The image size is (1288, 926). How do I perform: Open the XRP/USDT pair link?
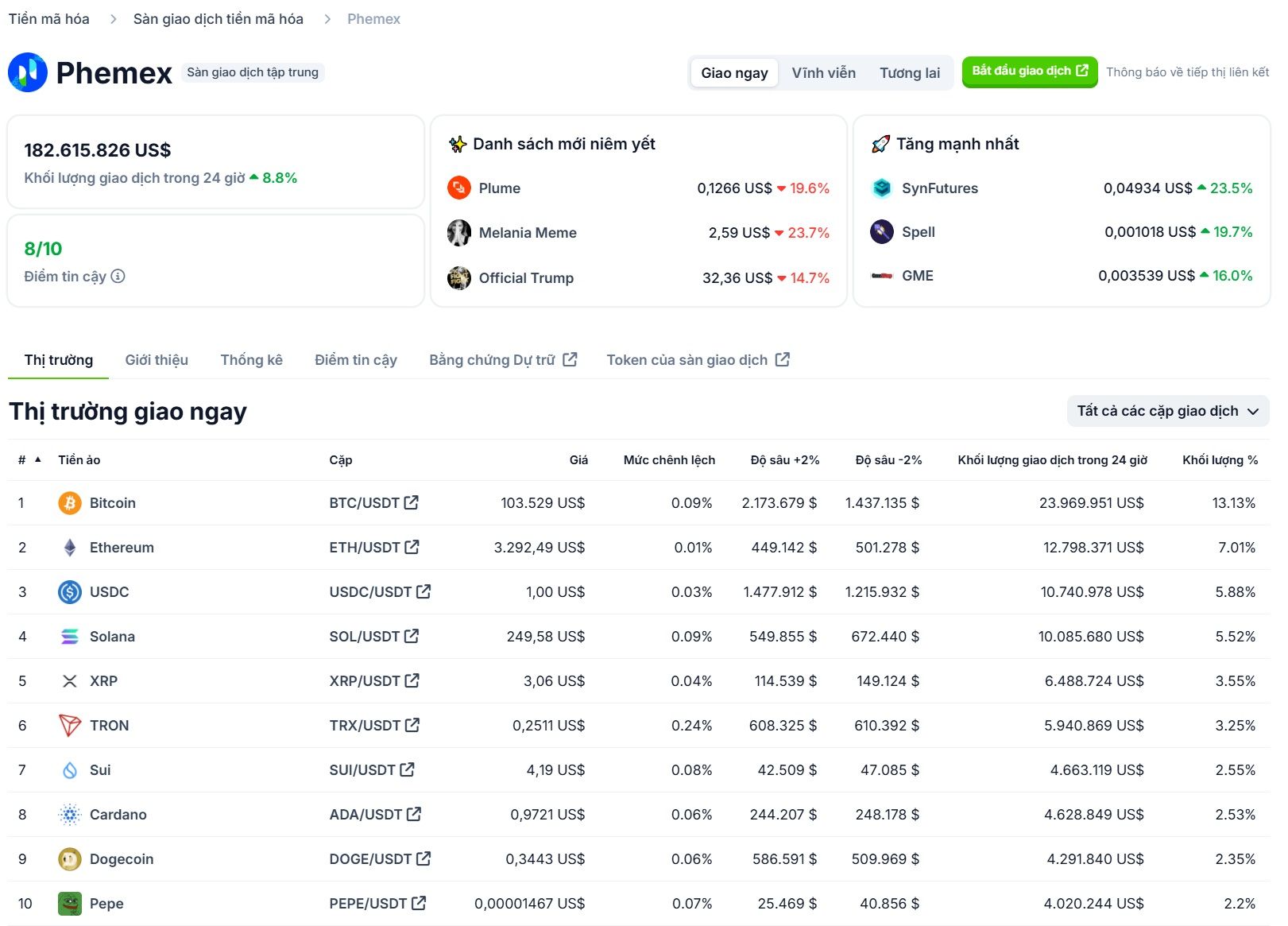tap(374, 681)
